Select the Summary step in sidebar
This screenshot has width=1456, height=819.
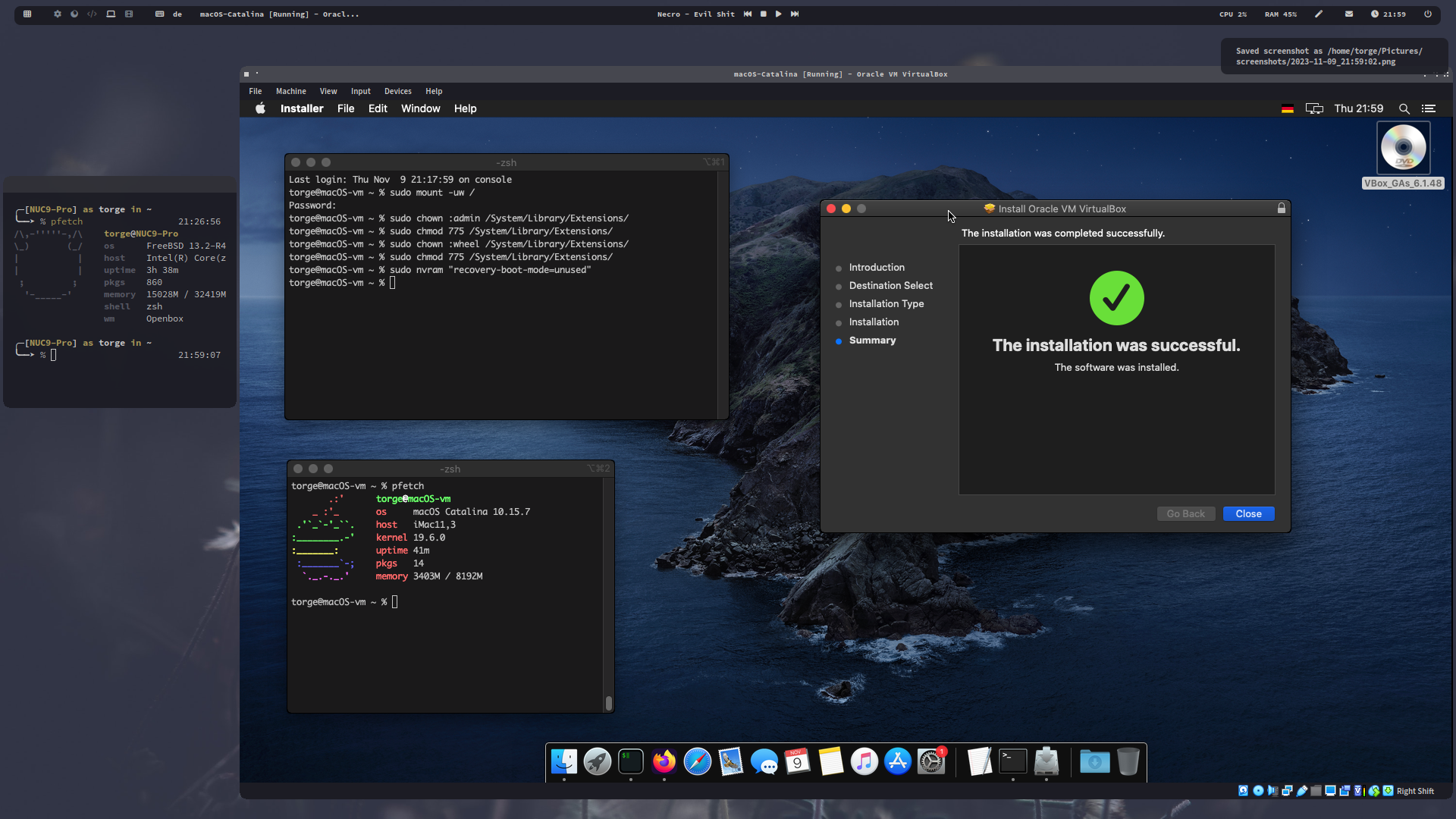[x=872, y=340]
